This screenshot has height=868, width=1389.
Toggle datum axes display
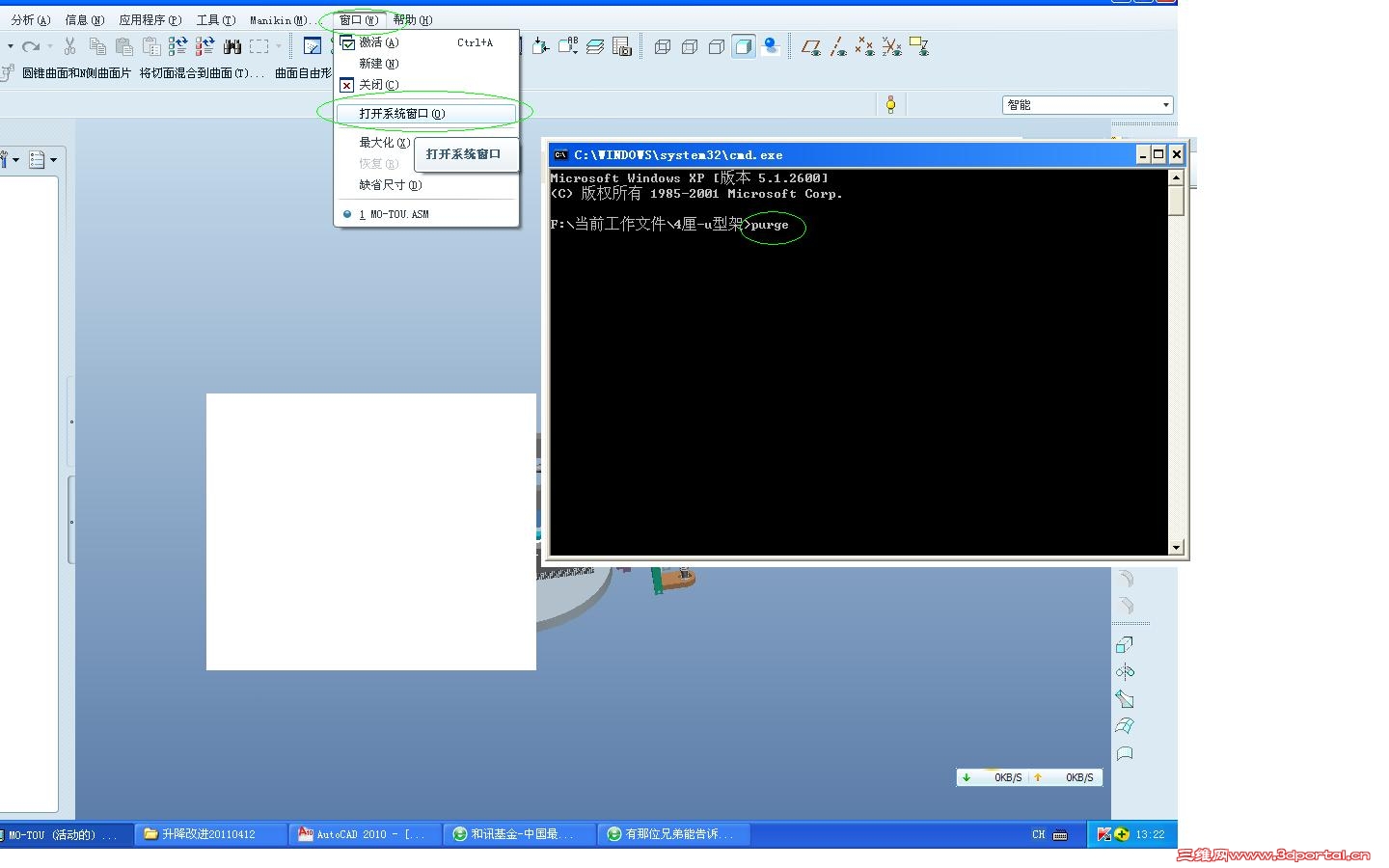tap(838, 46)
